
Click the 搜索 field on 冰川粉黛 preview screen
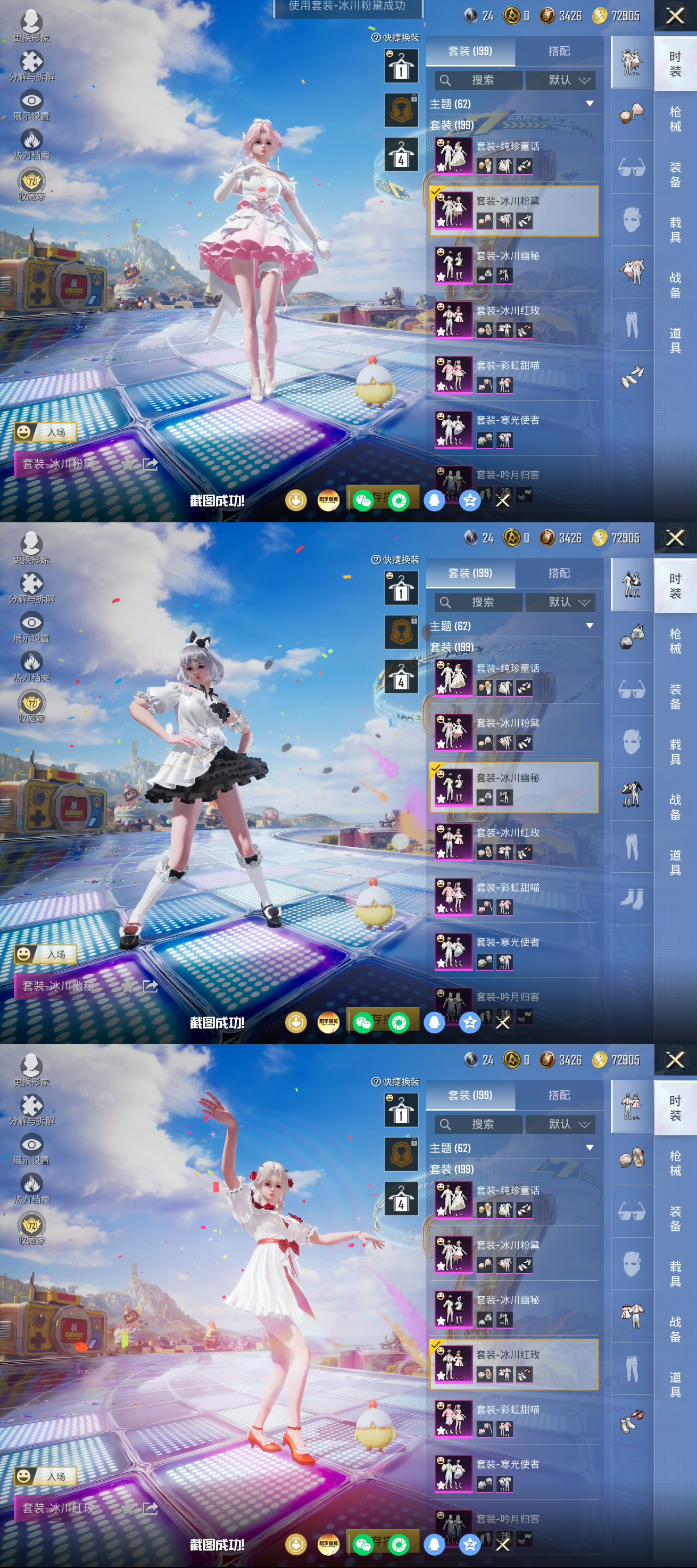click(x=478, y=80)
